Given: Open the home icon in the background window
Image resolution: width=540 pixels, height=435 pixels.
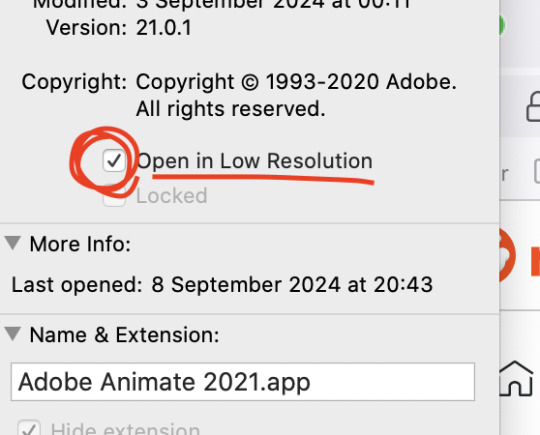Looking at the screenshot, I should (x=516, y=378).
